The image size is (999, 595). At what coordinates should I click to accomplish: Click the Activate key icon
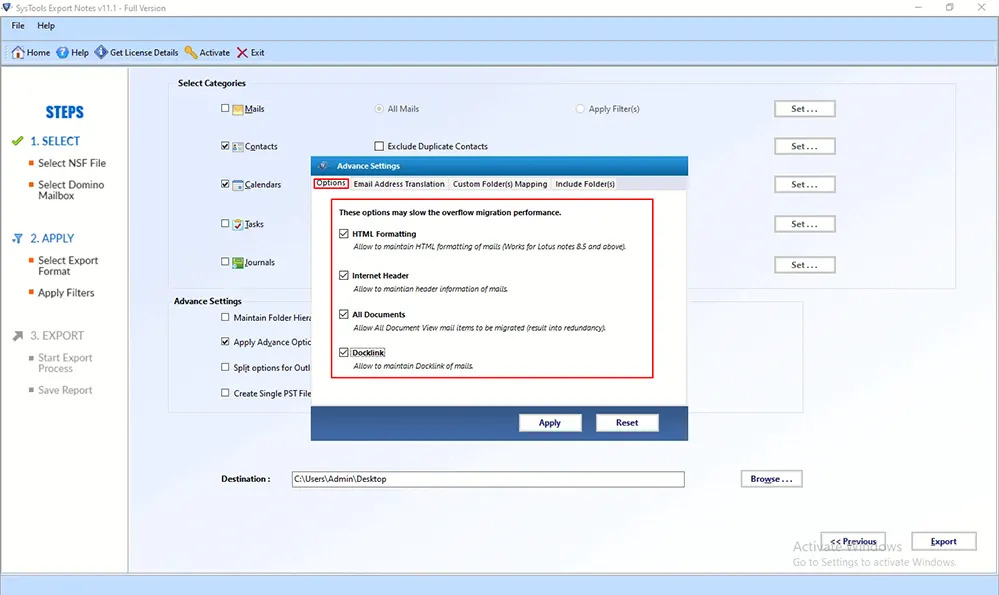(191, 52)
